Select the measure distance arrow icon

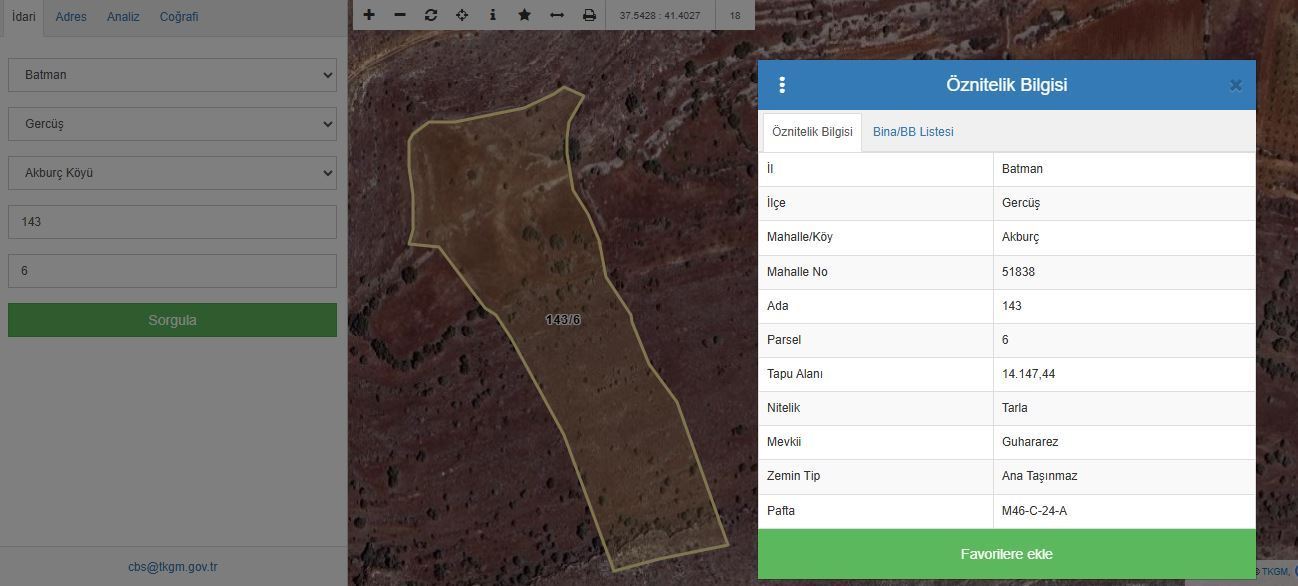coord(557,15)
